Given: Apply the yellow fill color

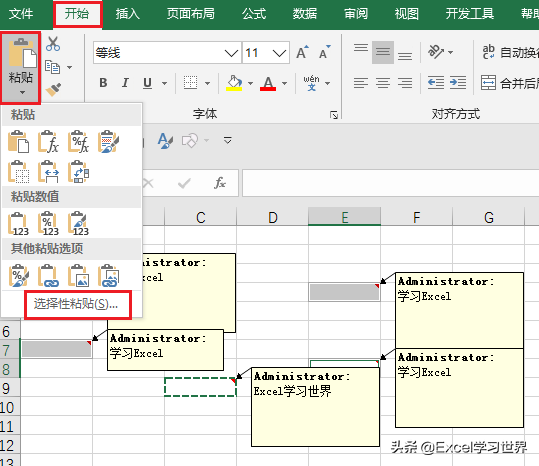Looking at the screenshot, I should pos(234,83).
